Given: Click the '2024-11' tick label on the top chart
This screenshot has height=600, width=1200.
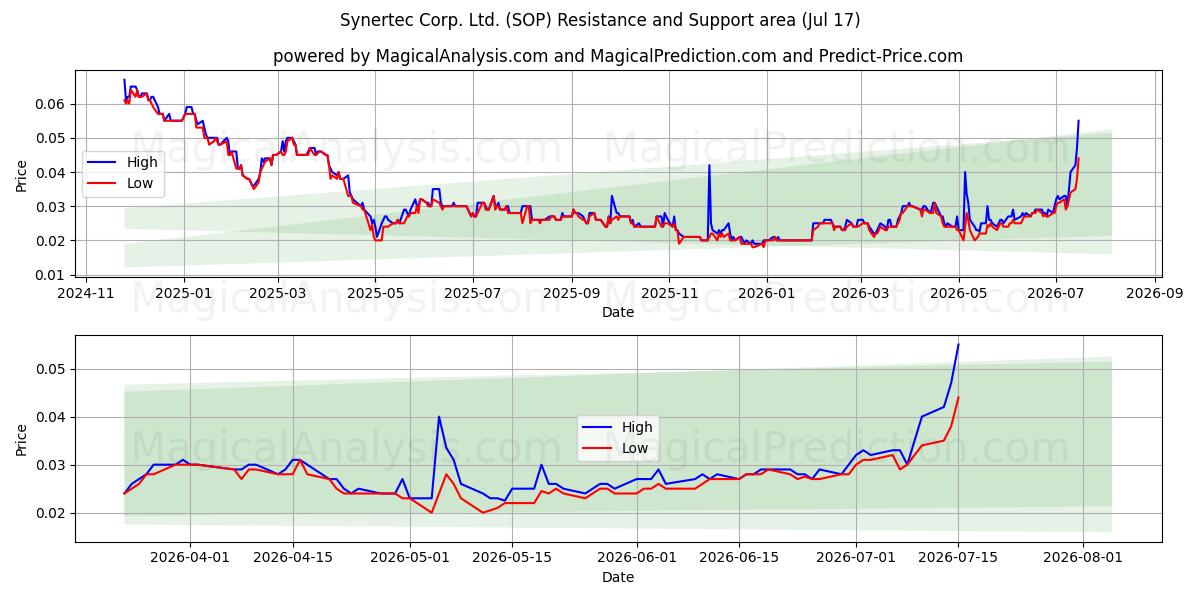Looking at the screenshot, I should (x=85, y=293).
